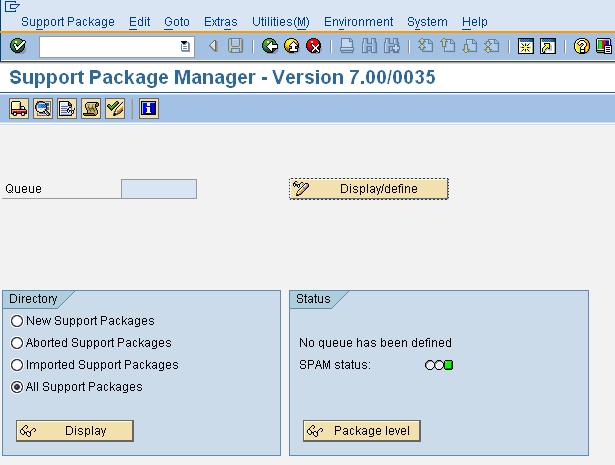Click the yellow Help question mark icon

pos(582,46)
